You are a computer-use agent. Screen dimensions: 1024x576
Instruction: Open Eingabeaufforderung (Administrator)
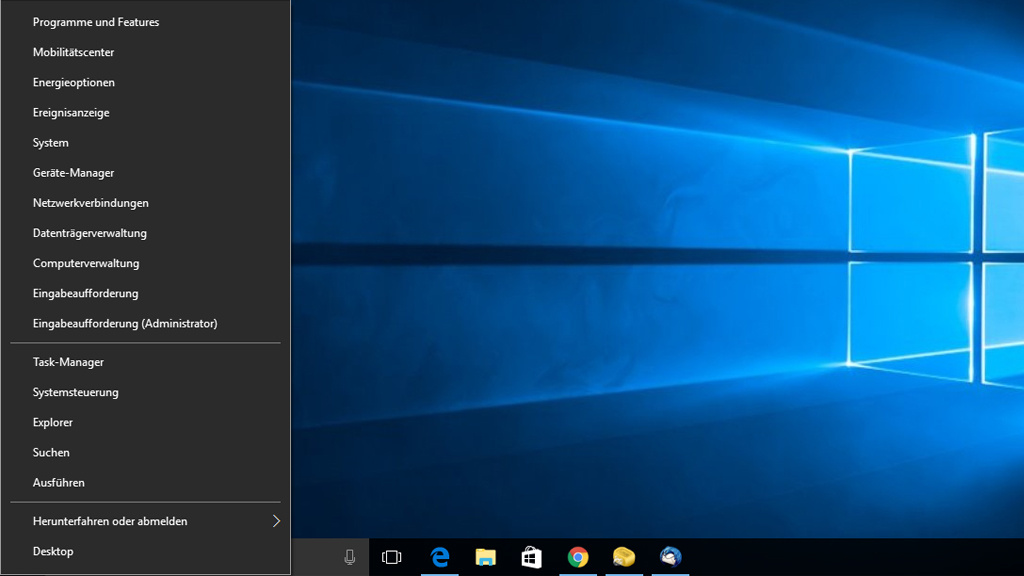pos(125,323)
